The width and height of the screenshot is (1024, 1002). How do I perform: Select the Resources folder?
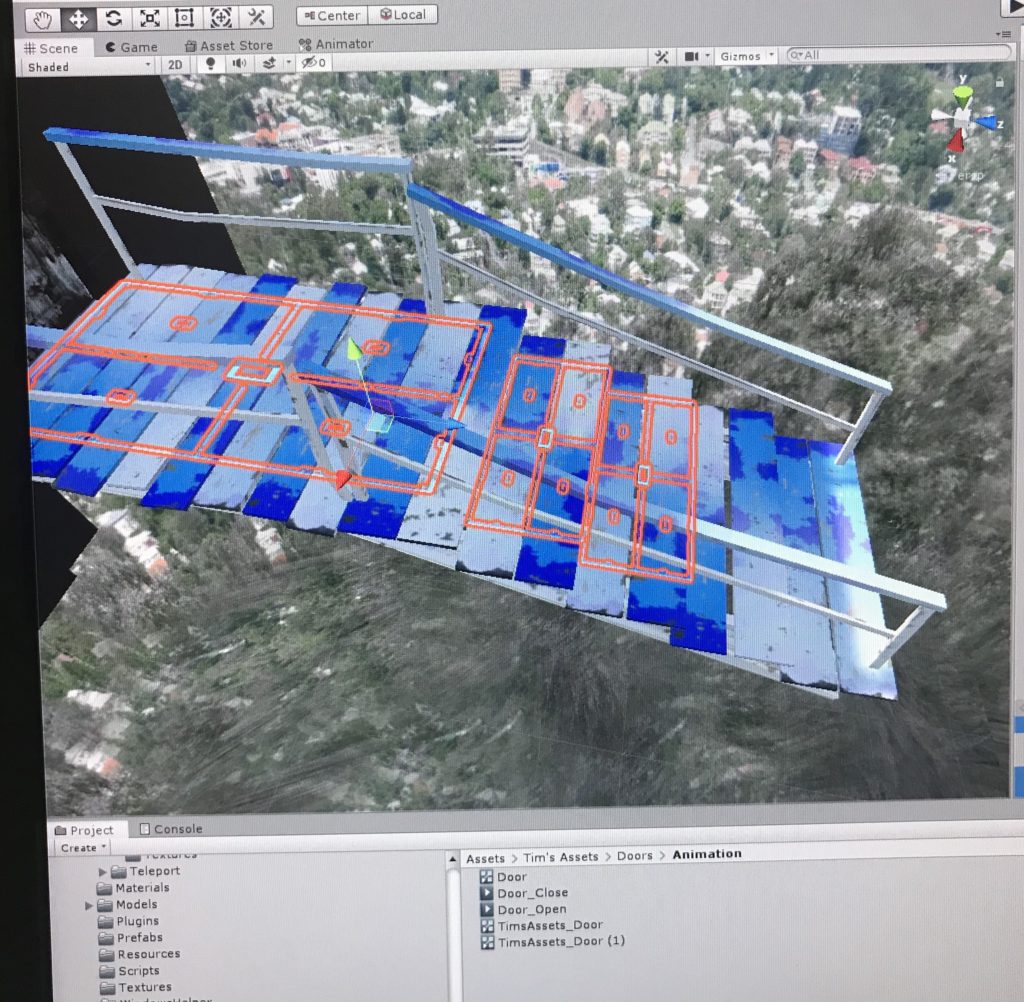pyautogui.click(x=140, y=954)
